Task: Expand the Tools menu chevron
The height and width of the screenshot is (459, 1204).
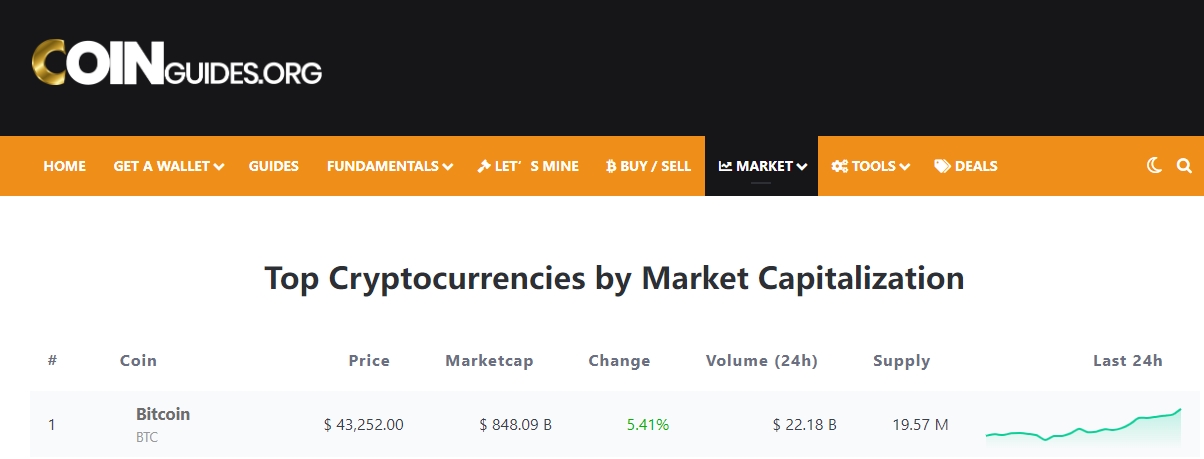Action: click(x=904, y=167)
